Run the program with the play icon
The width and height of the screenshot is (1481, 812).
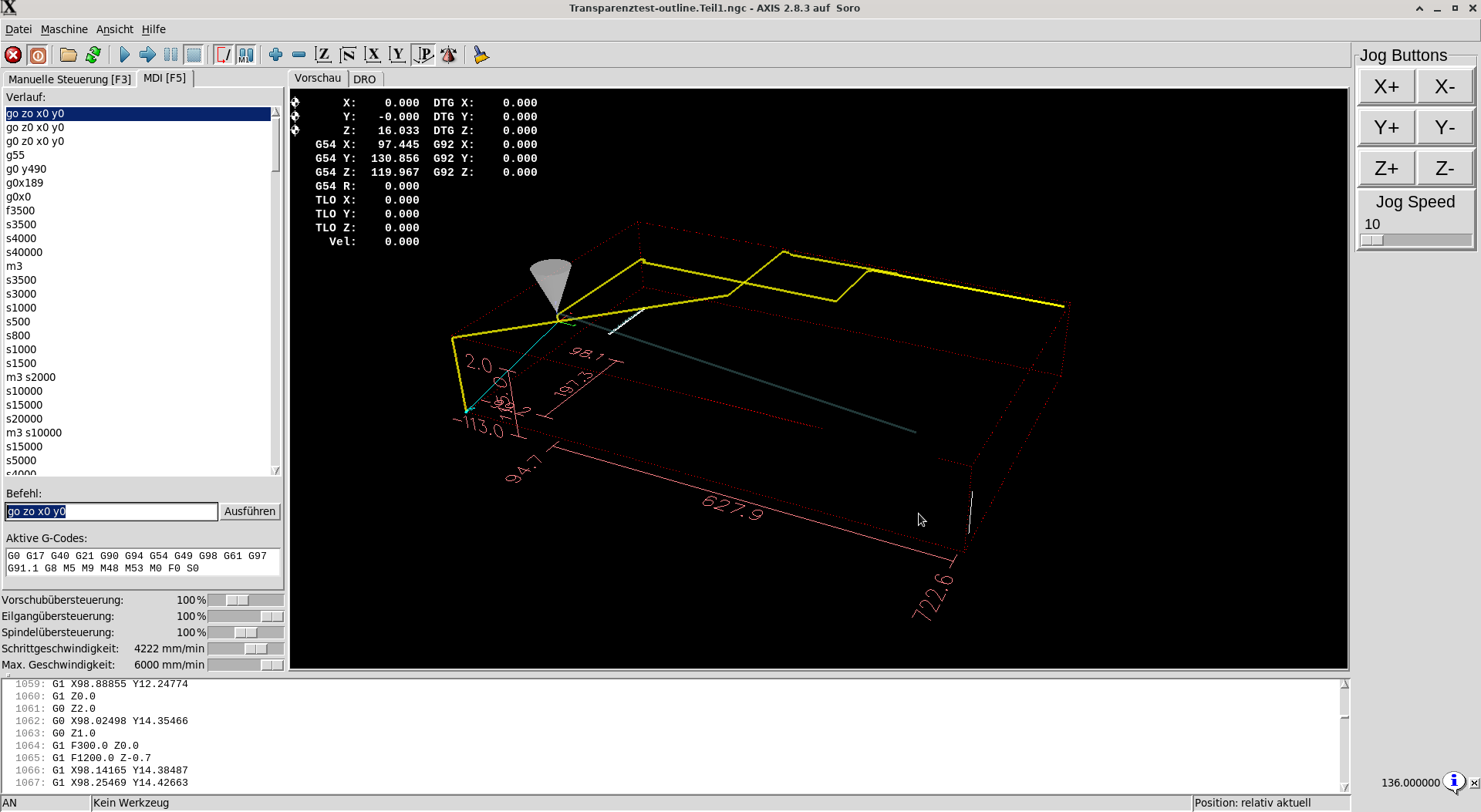[124, 55]
